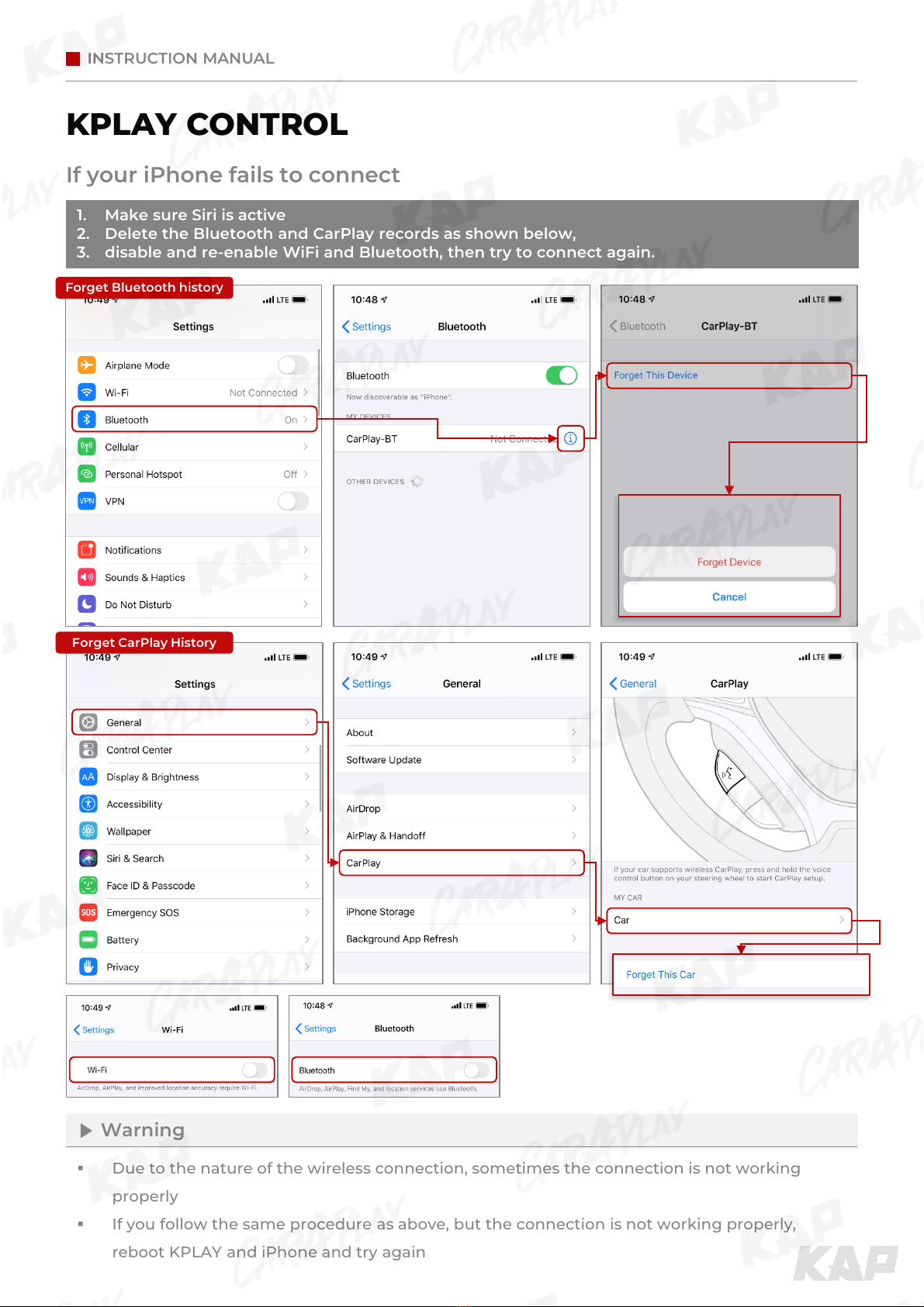Open AirPlay & Handoff settings
This screenshot has height=1307, width=924.
coord(462,835)
